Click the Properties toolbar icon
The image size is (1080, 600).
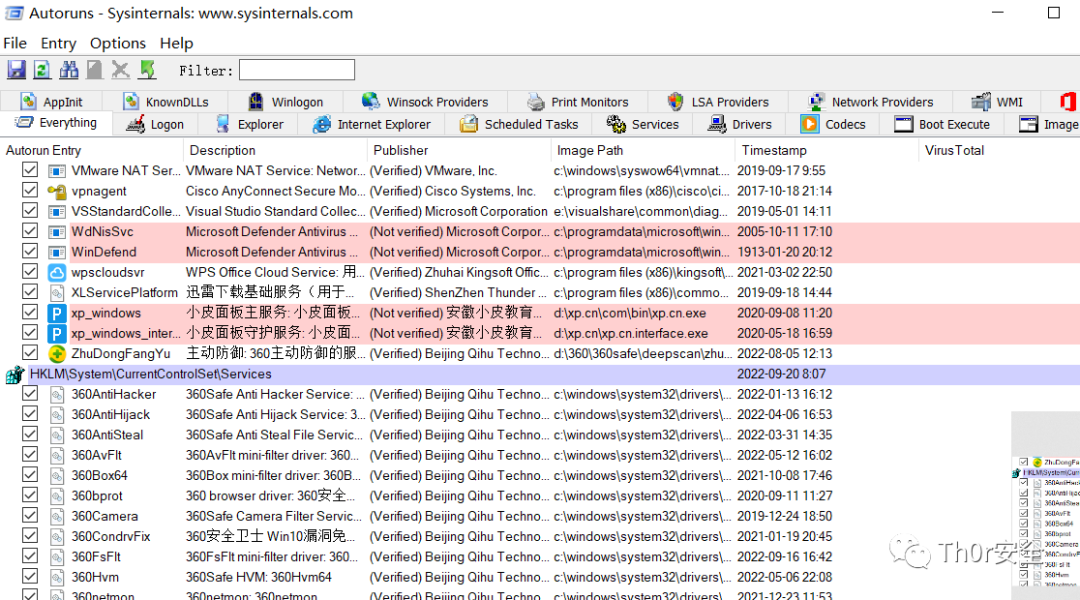click(94, 70)
